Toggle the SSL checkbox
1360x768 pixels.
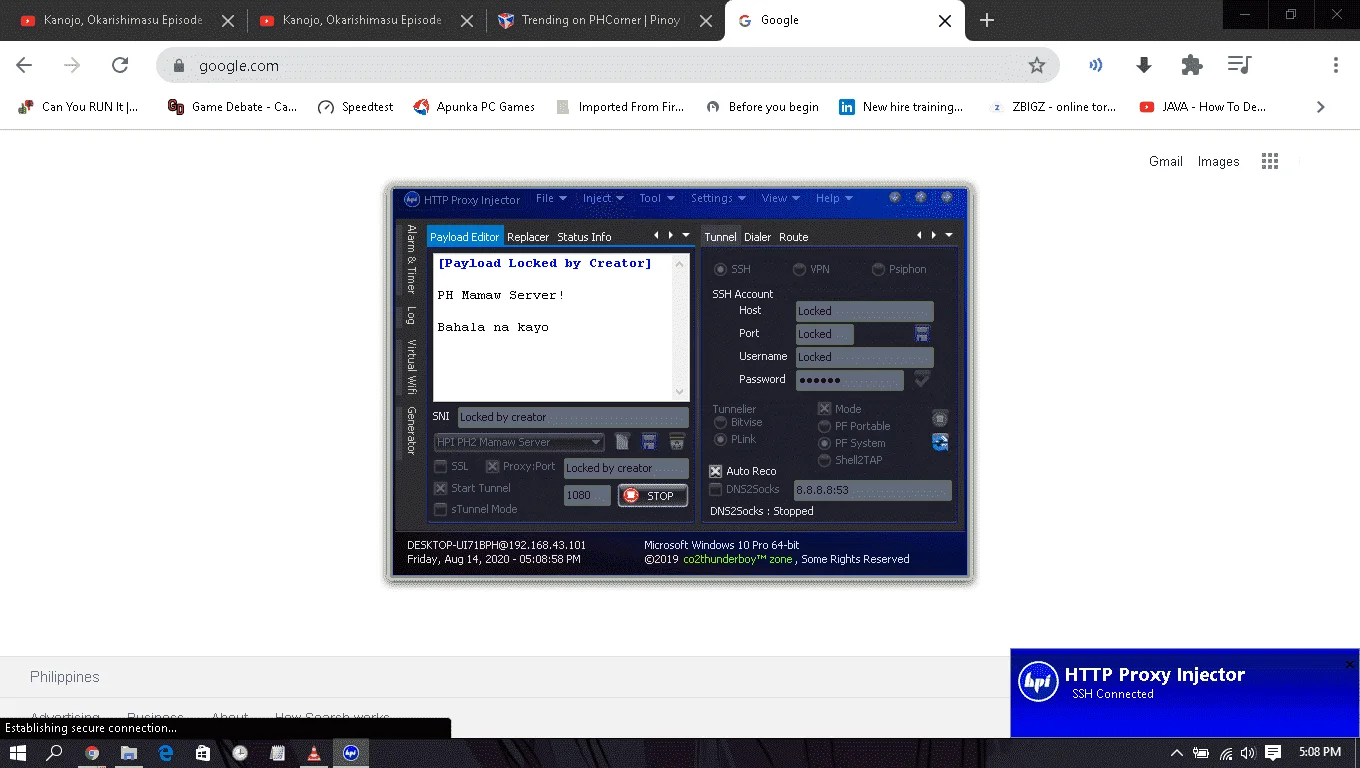[x=440, y=466]
